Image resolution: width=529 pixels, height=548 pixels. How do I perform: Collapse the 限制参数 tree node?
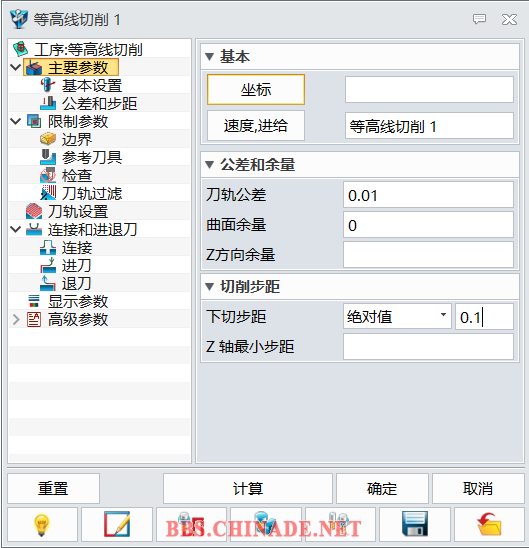(x=15, y=121)
